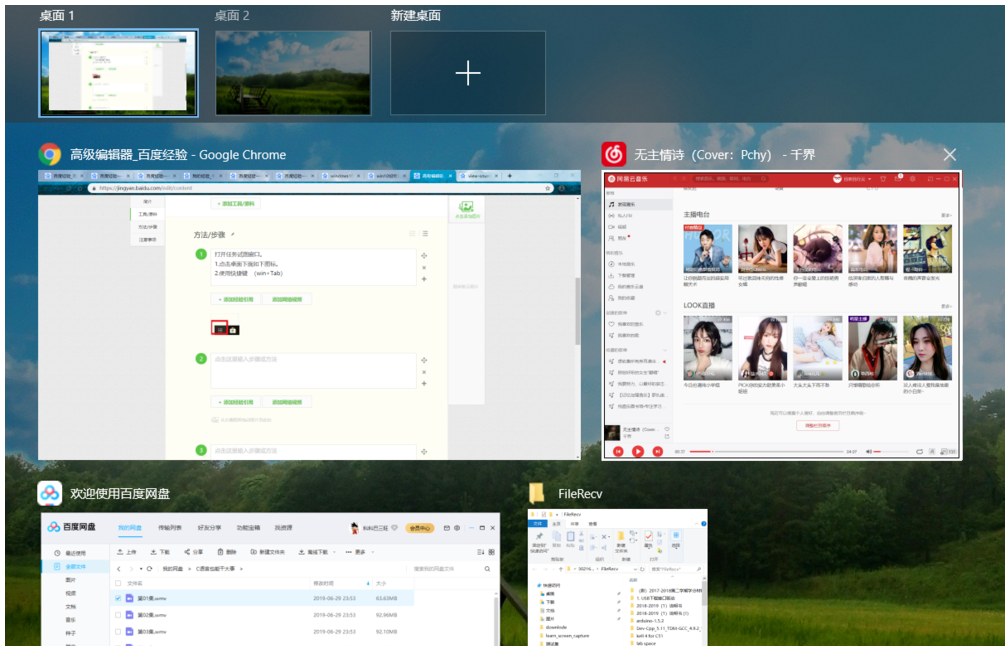Open 更多 beside the 主播电台 heading

click(x=946, y=216)
